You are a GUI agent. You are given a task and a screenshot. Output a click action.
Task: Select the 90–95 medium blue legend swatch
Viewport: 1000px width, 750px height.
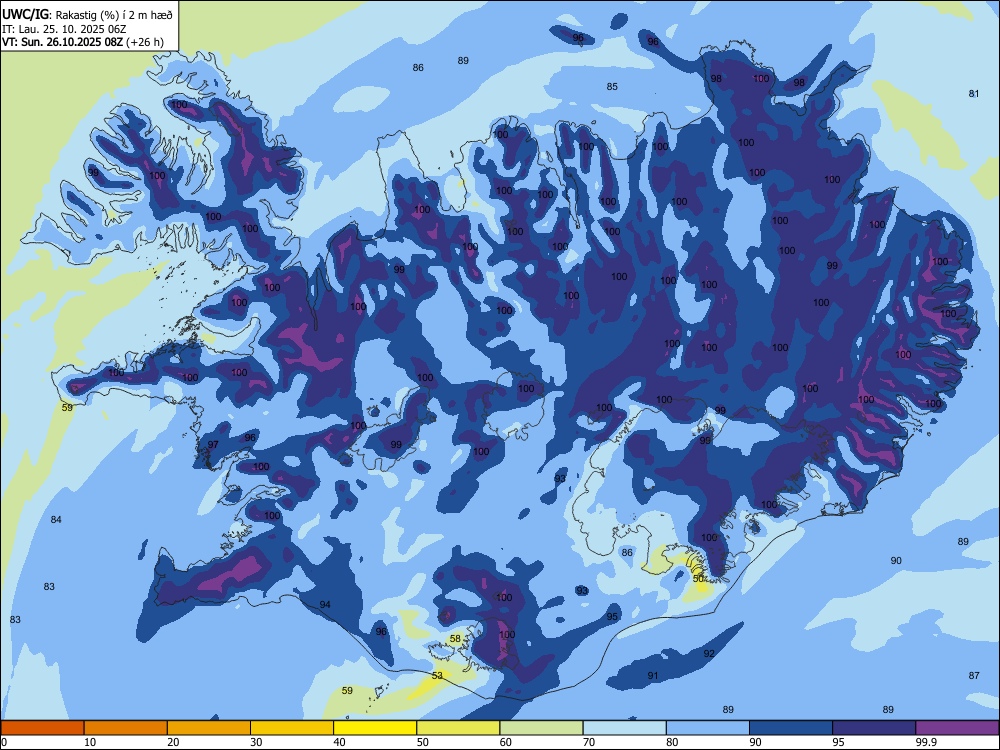tap(791, 728)
